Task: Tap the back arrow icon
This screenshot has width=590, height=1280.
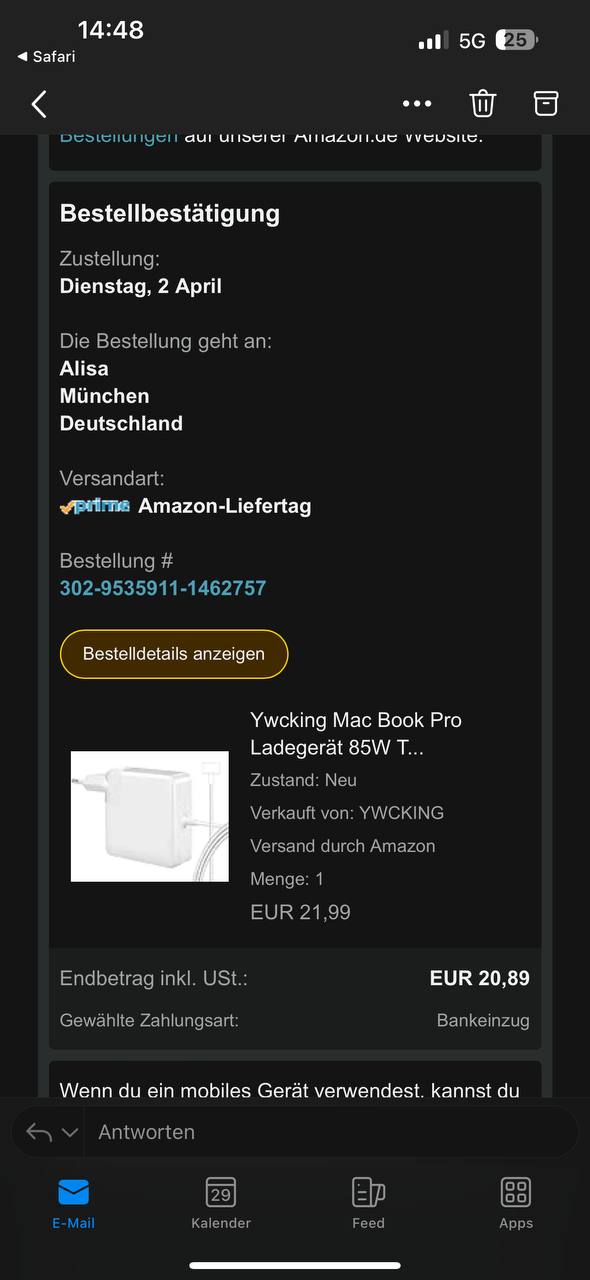Action: click(39, 103)
